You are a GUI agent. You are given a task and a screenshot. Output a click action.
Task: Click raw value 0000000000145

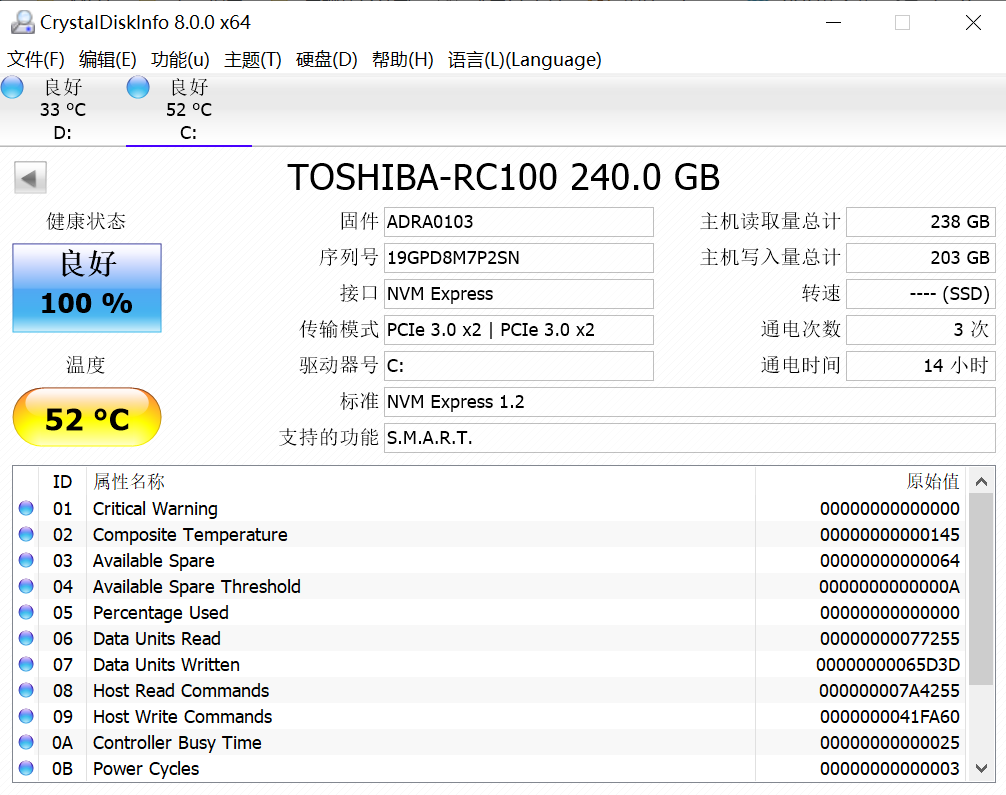click(x=890, y=534)
